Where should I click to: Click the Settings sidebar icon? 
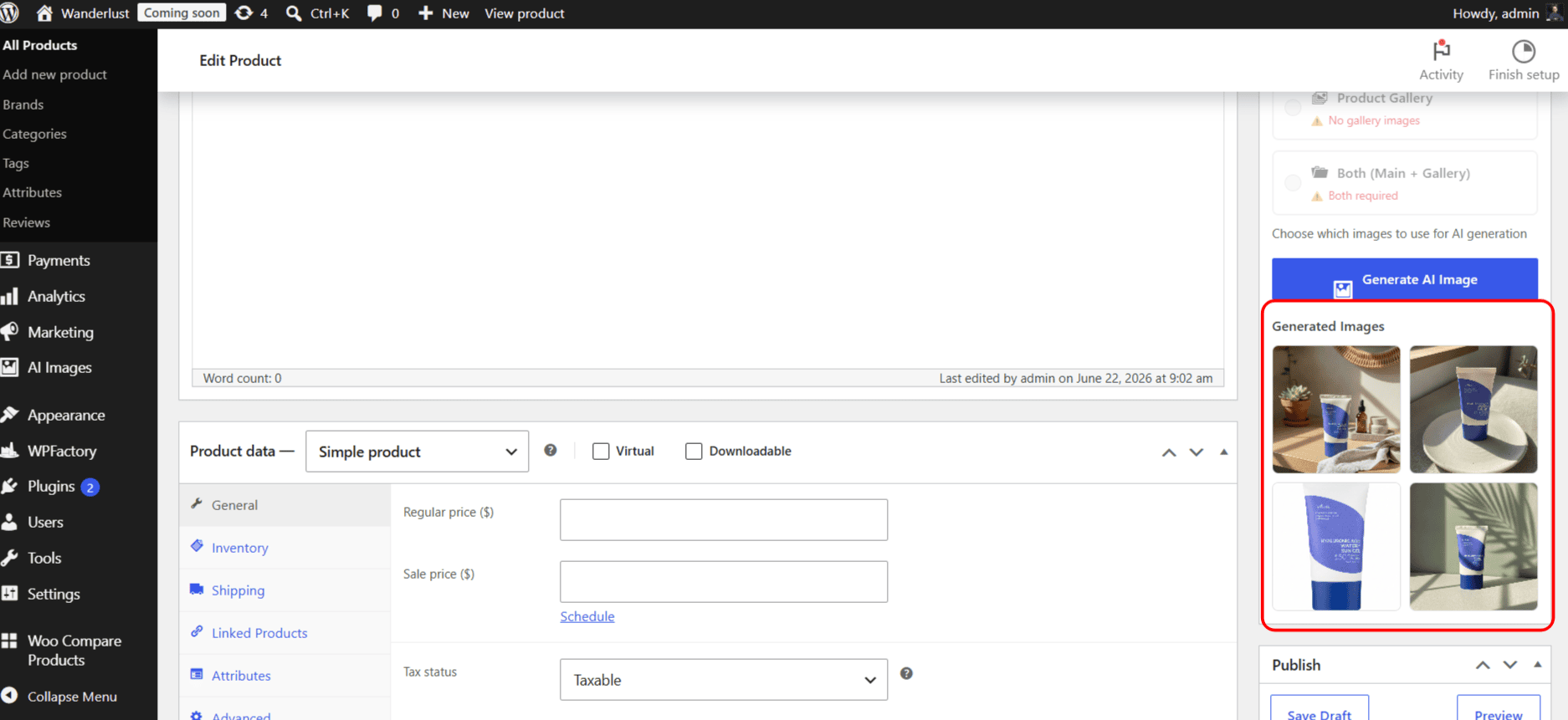[10, 594]
